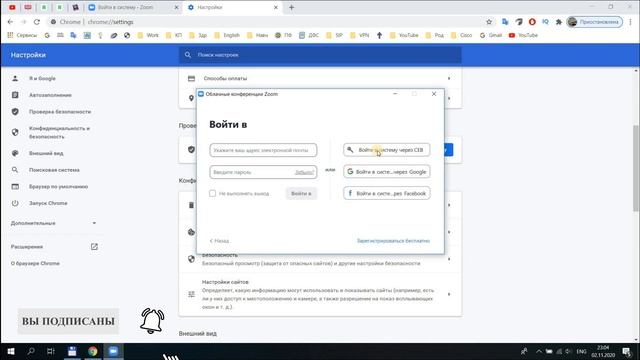Image resolution: width=640 pixels, height=360 pixels.
Task: Open the Поисковая система section
Action: 54,170
